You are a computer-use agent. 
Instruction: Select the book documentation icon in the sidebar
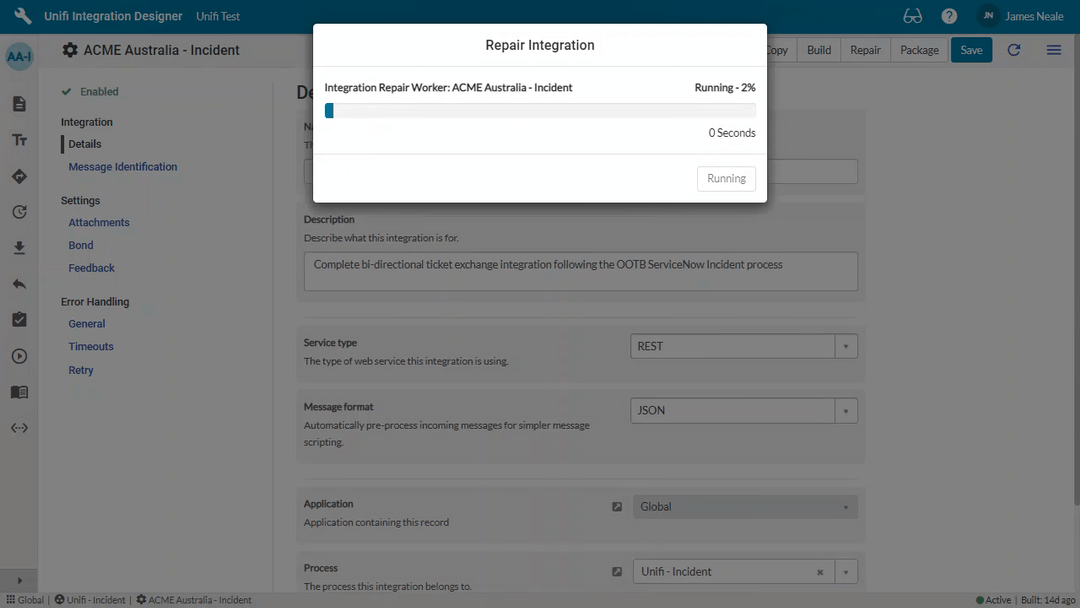[18, 391]
